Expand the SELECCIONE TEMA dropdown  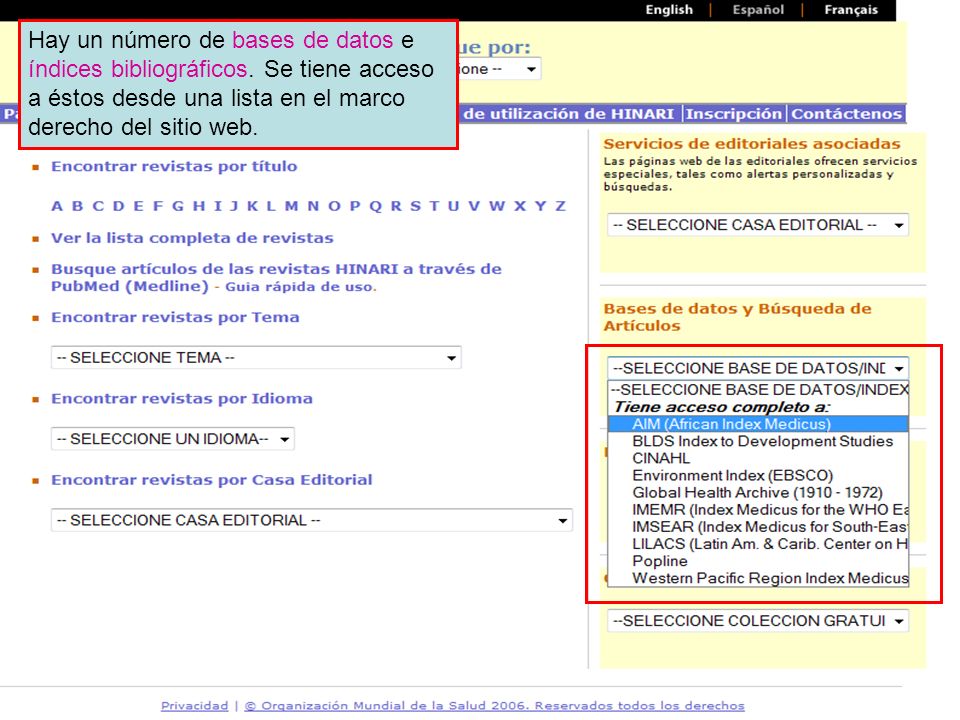(256, 358)
